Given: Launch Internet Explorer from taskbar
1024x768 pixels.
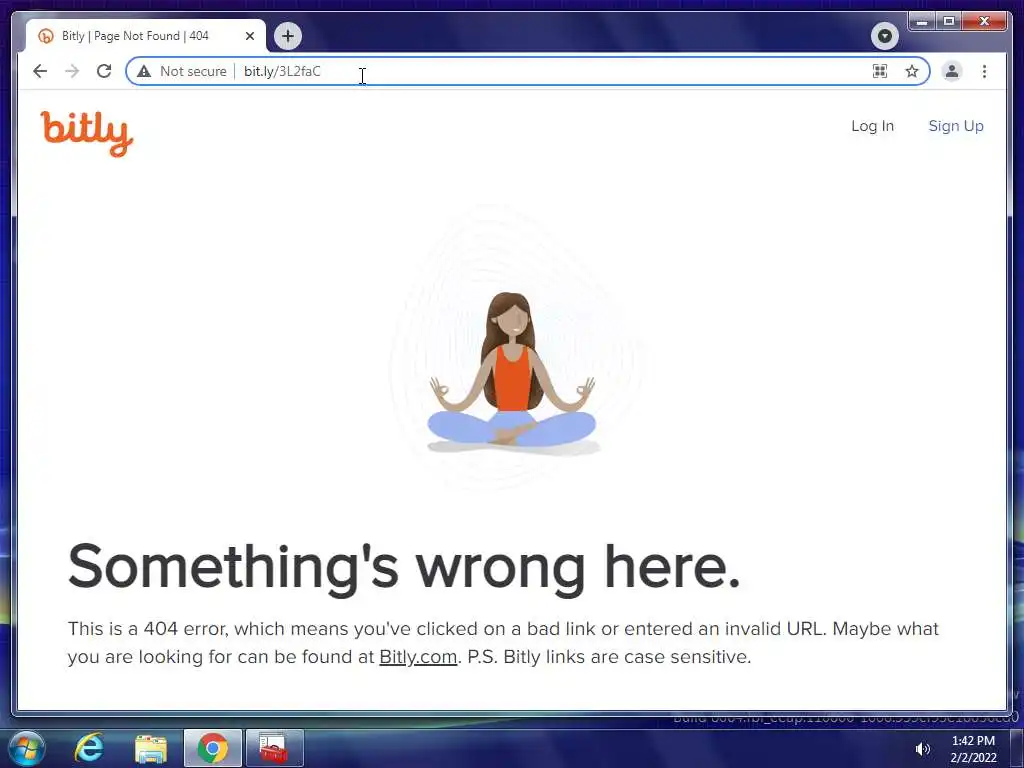Looking at the screenshot, I should click(89, 748).
